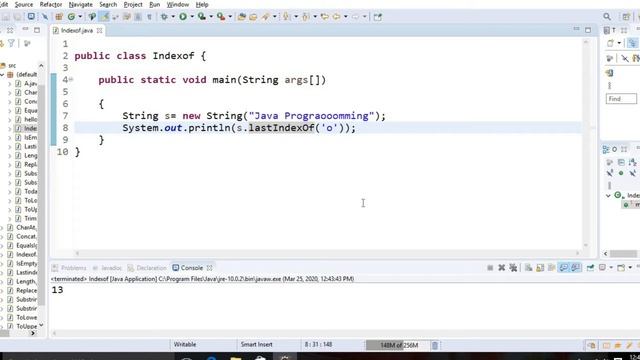
Task: Open the Project menu
Action: pos(133,4)
